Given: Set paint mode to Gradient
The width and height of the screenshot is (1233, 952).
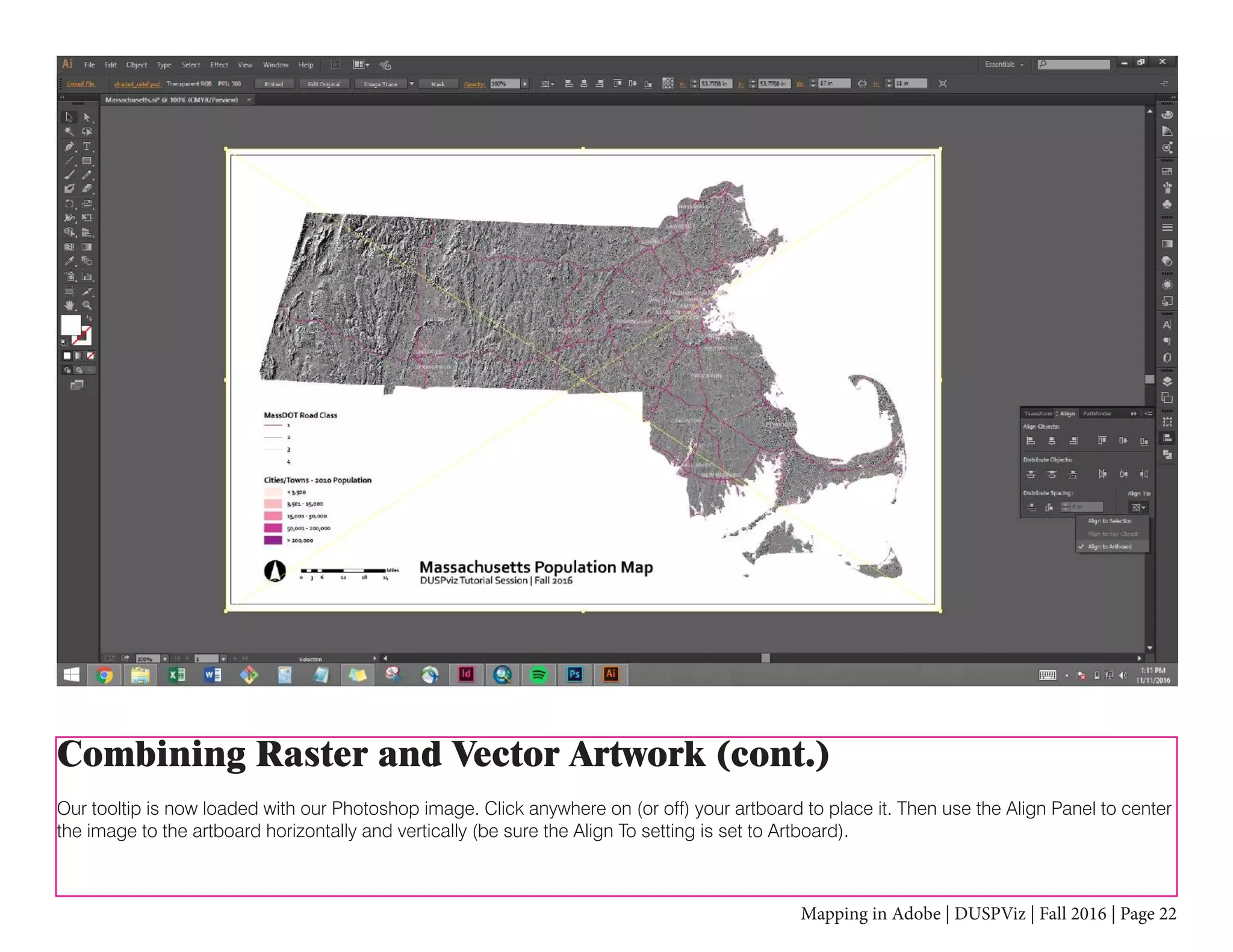Looking at the screenshot, I should pos(78,356).
